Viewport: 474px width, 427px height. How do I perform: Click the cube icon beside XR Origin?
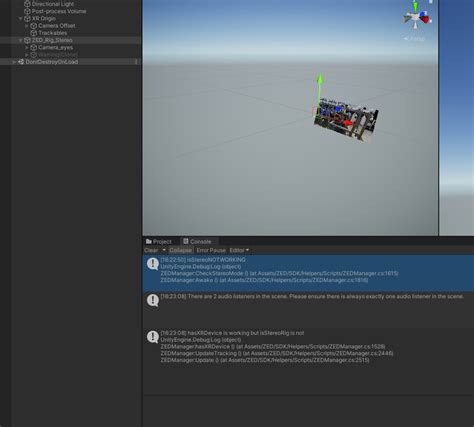[x=27, y=19]
